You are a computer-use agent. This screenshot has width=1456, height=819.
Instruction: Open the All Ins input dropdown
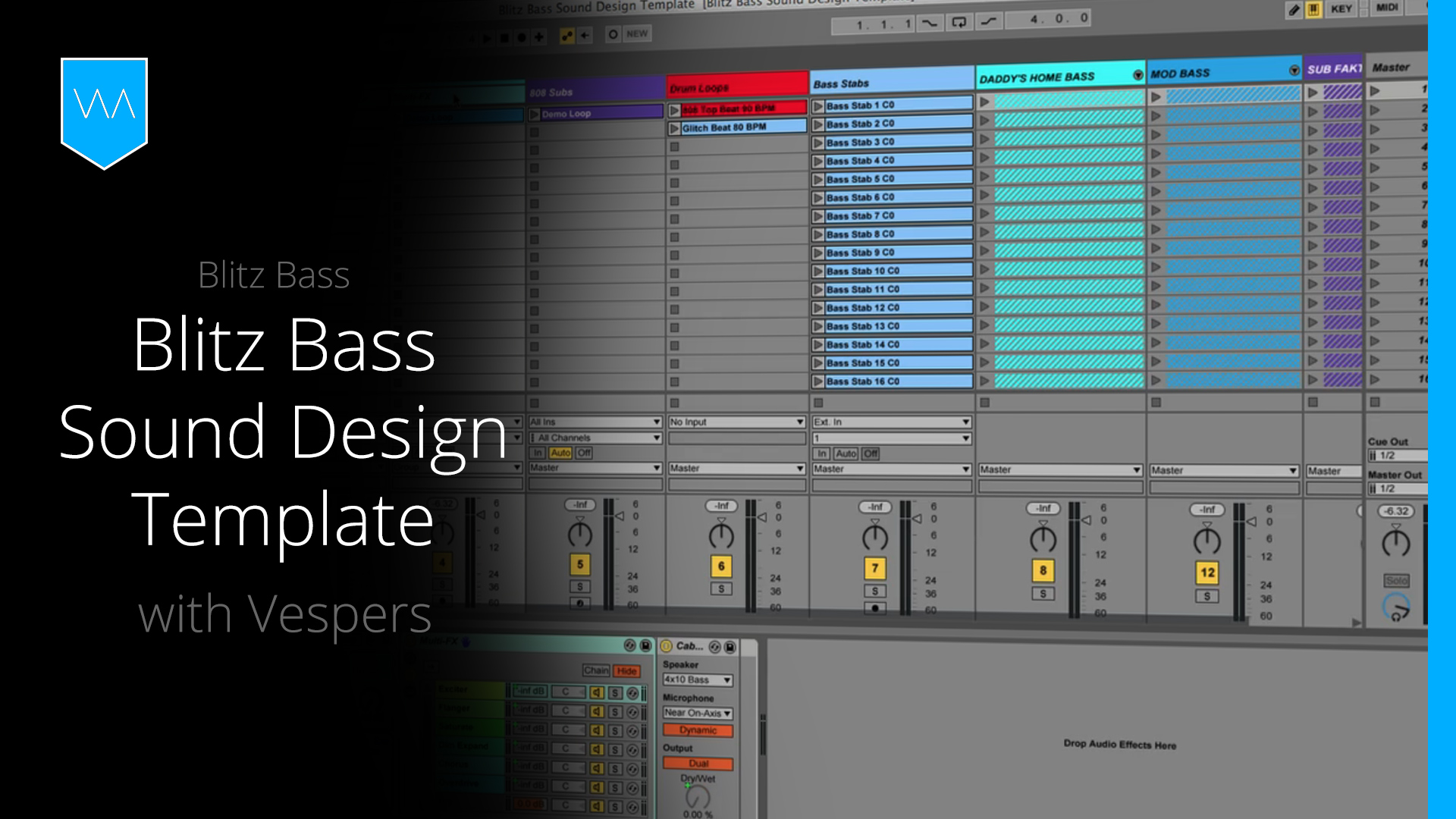[595, 422]
